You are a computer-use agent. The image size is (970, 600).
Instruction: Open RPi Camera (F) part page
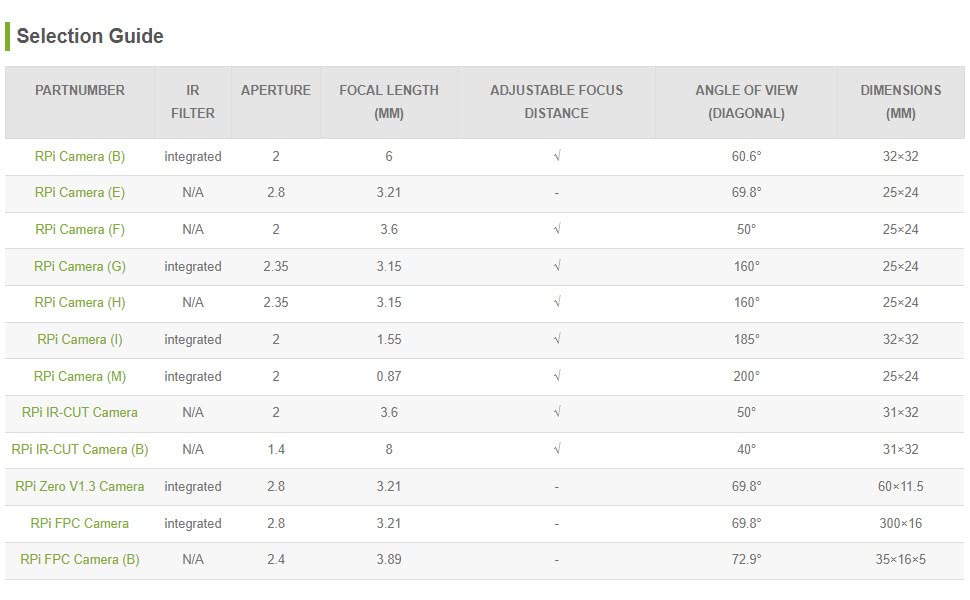pyautogui.click(x=80, y=229)
